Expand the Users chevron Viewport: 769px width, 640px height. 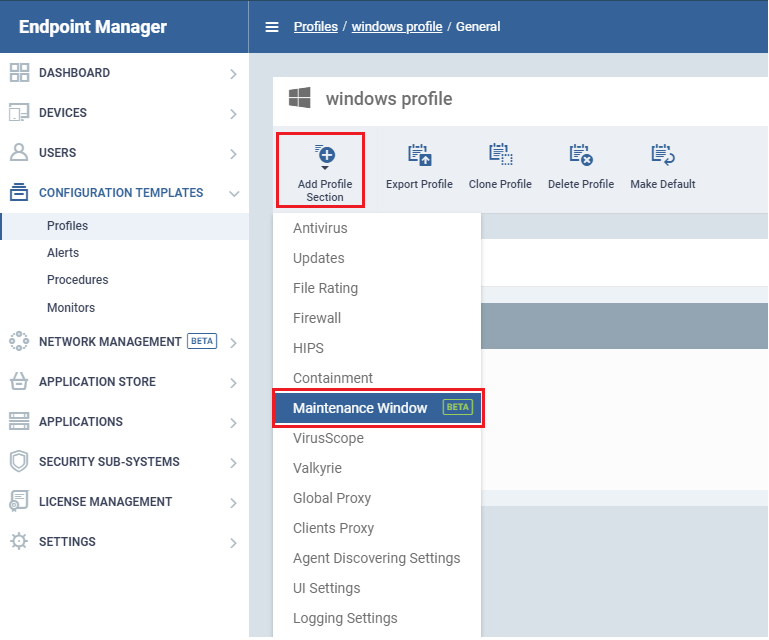(233, 154)
